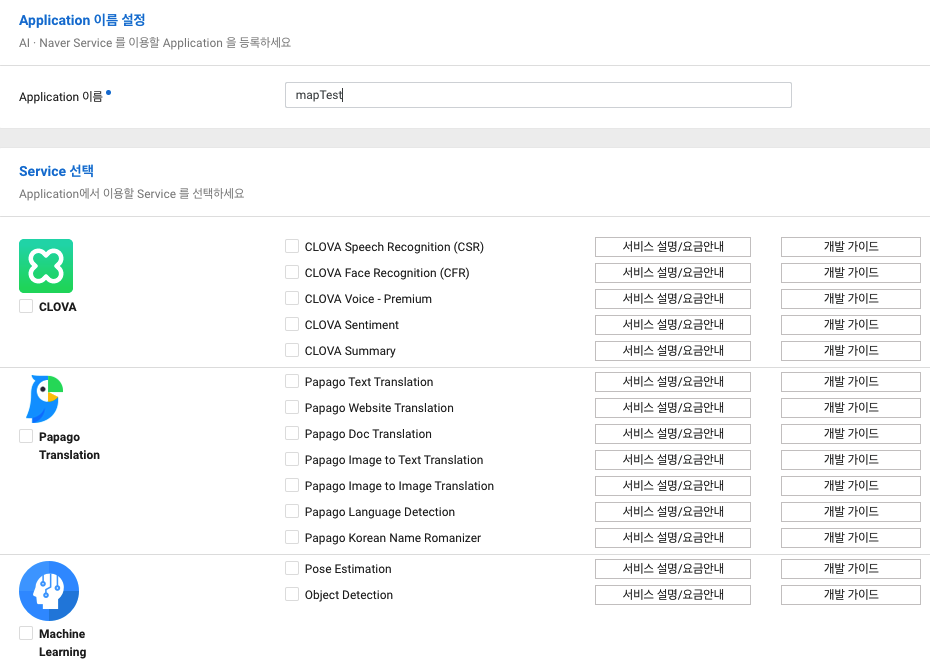Select the Pose Estimation checkbox

(x=292, y=568)
